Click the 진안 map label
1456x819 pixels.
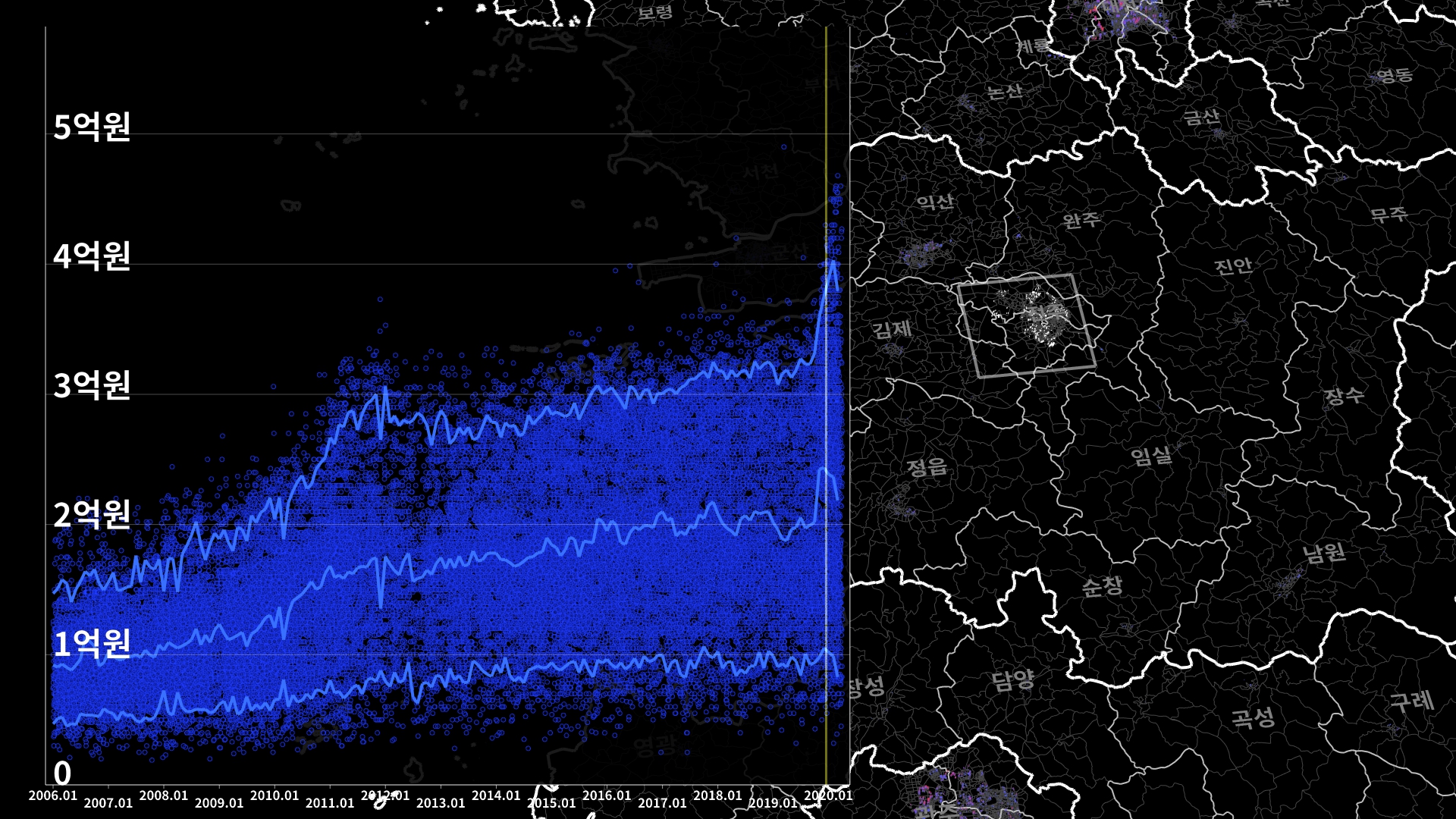(x=1233, y=266)
